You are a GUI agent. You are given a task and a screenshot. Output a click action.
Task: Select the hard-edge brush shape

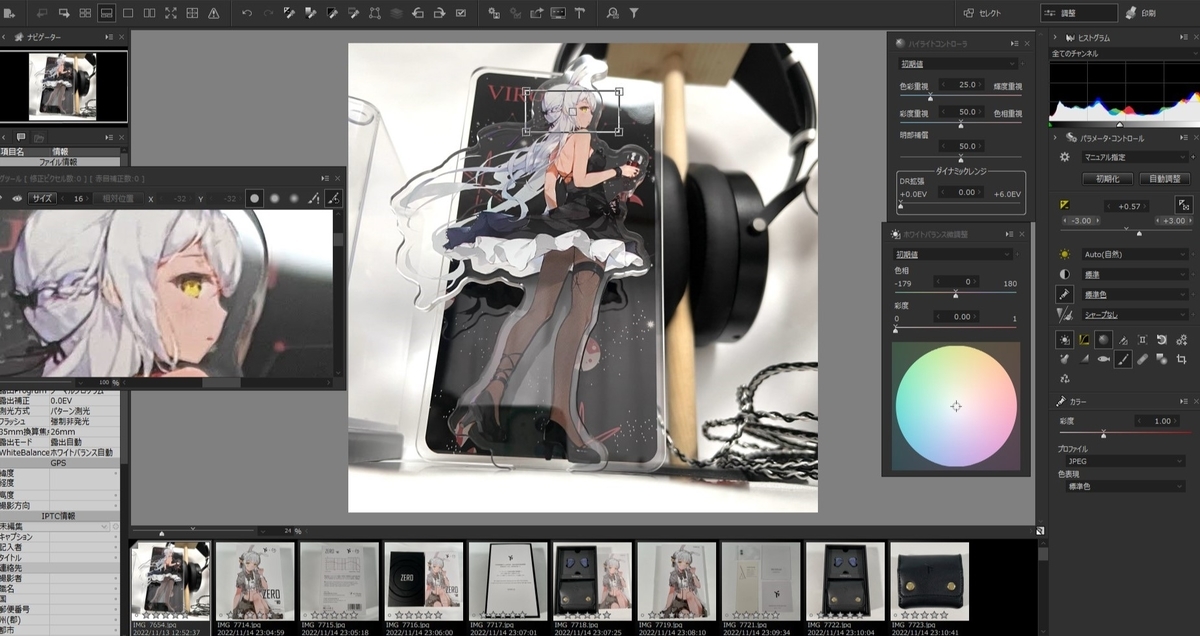(x=255, y=198)
